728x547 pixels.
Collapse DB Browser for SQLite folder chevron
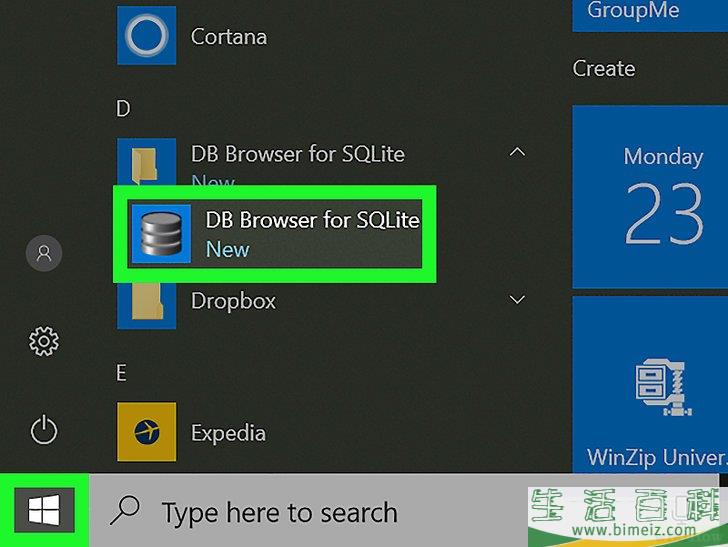pyautogui.click(x=517, y=153)
